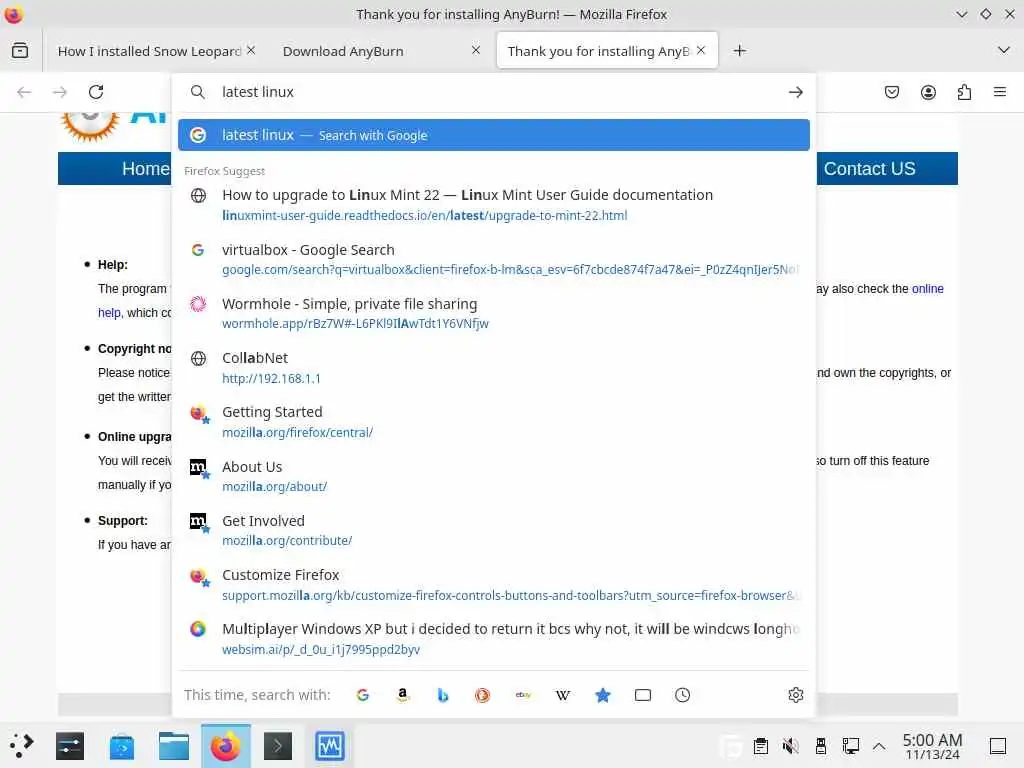
Task: Search this time with DuckDuckGo icon
Action: (483, 695)
